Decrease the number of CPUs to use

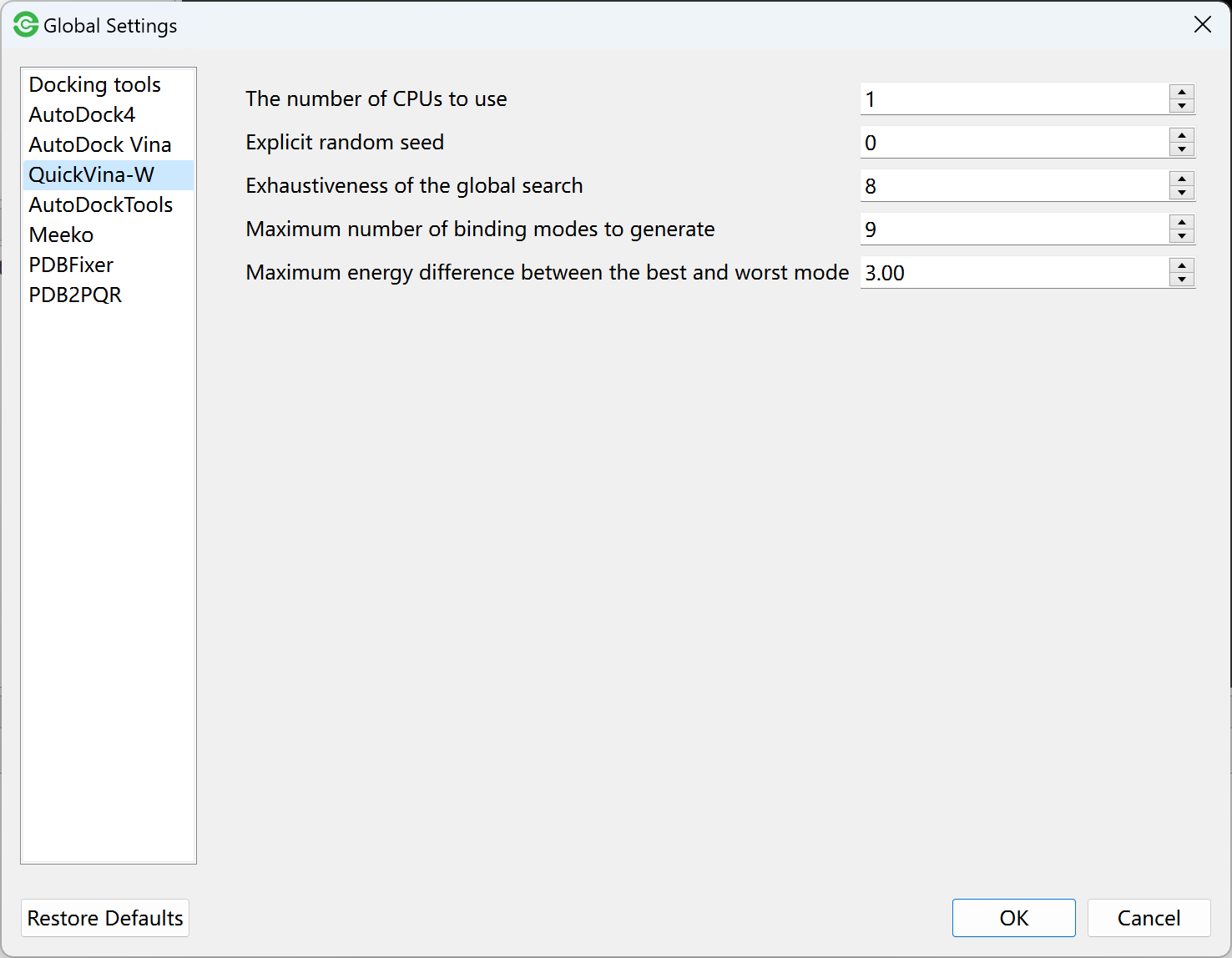(x=1182, y=106)
